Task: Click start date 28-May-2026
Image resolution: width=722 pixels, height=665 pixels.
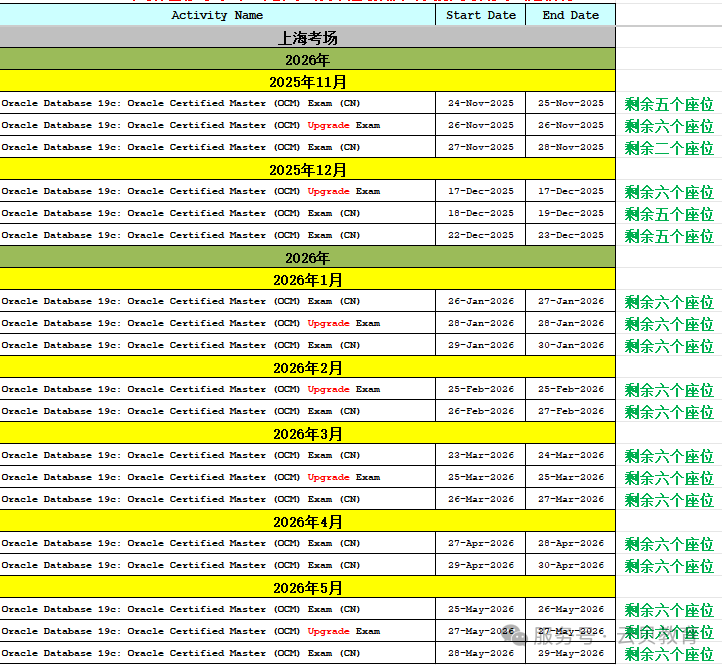Action: click(x=481, y=653)
